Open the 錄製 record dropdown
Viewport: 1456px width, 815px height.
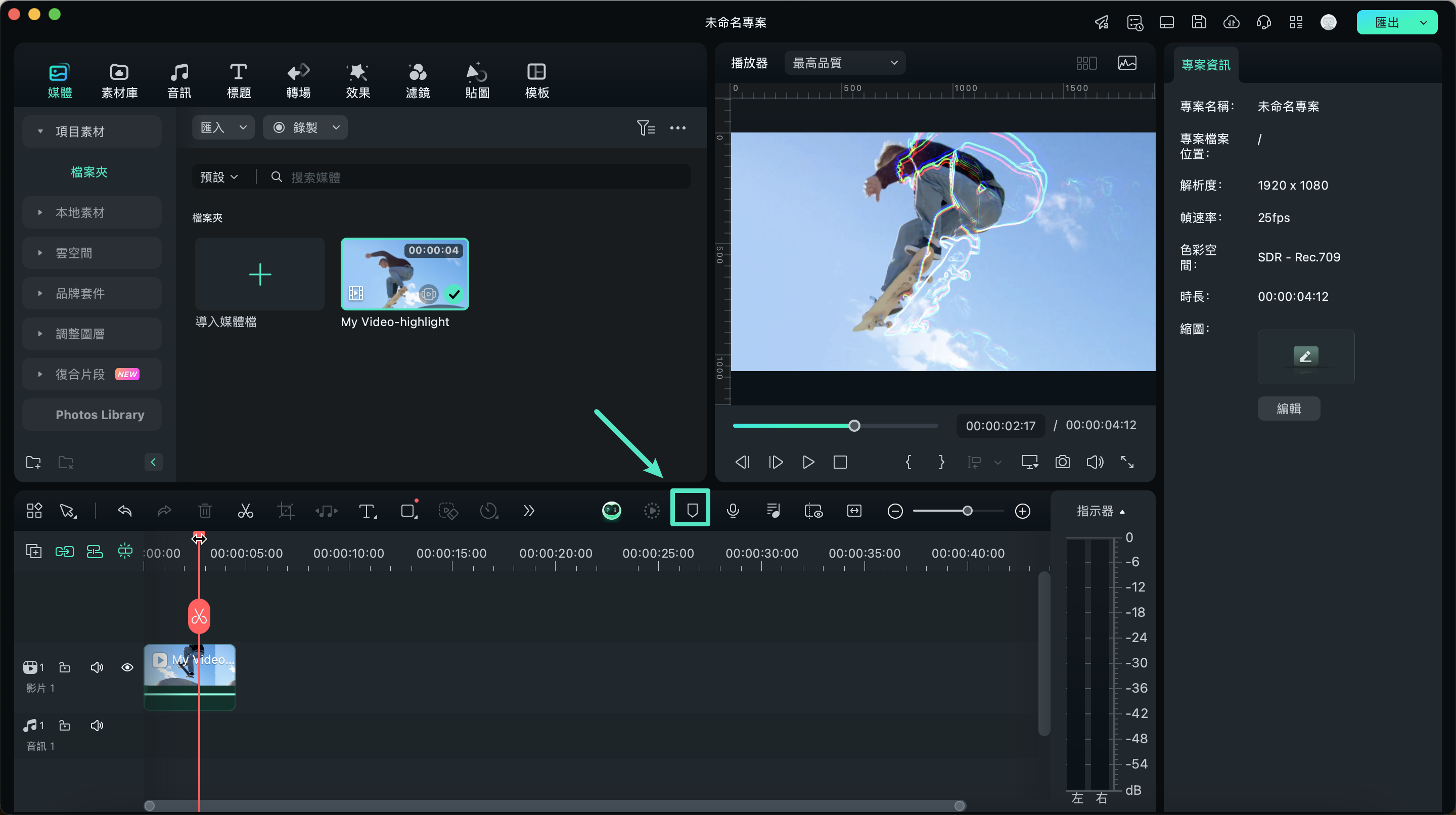click(305, 128)
